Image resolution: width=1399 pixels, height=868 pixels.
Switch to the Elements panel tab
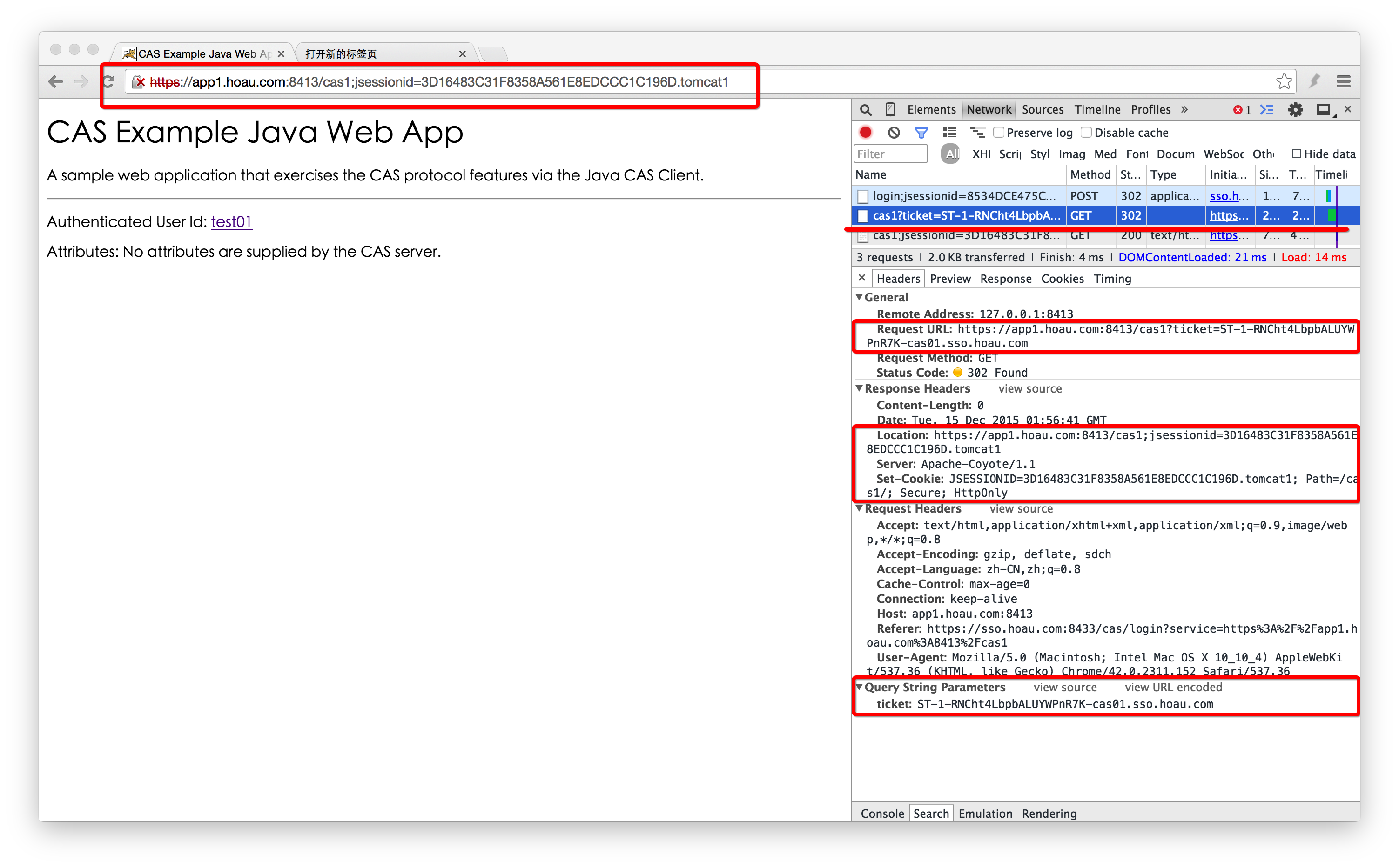click(x=931, y=110)
